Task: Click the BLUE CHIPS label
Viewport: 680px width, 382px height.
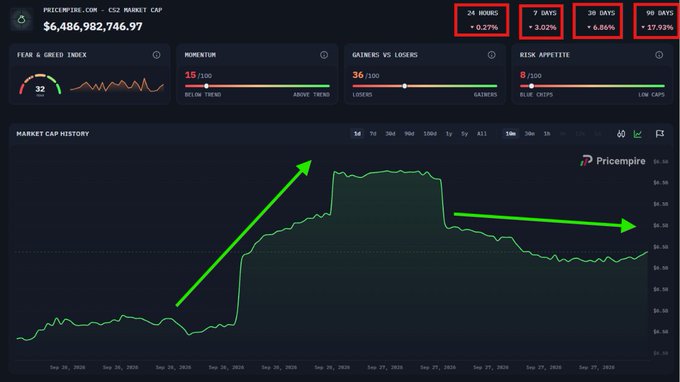Action: (536, 95)
